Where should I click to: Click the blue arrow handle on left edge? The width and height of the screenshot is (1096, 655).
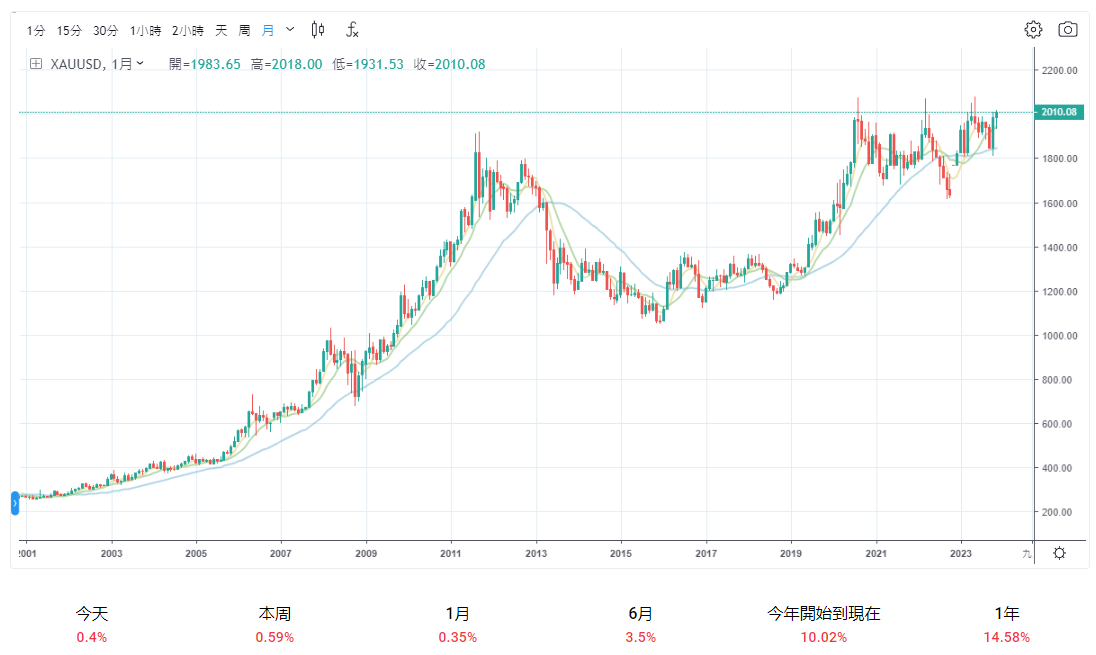point(15,503)
